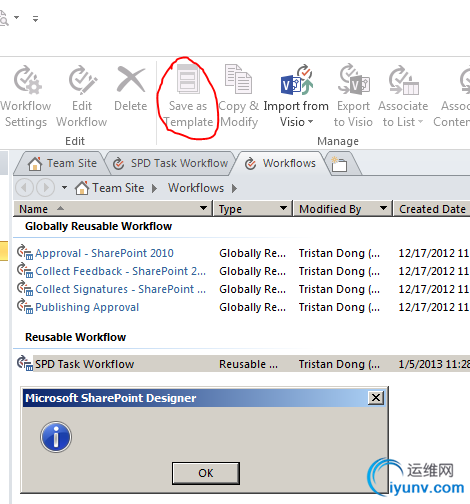470x504 pixels.
Task: Click the Collect Feedback workflow icon
Action: [25, 270]
